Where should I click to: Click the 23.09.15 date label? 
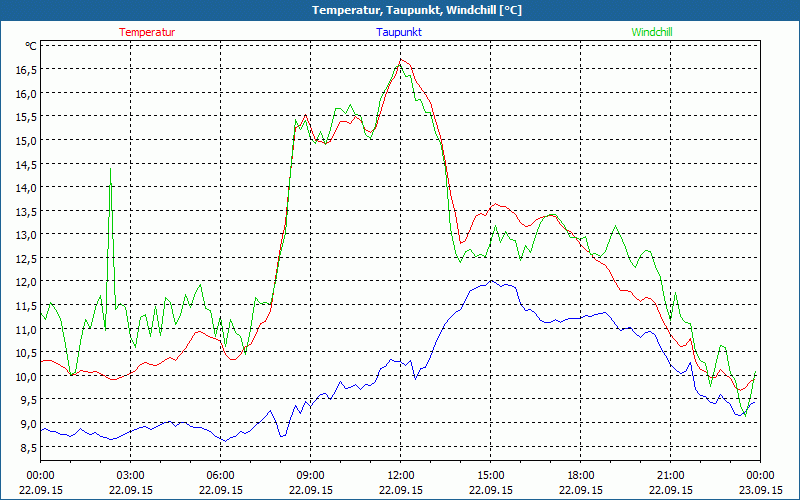[x=761, y=490]
